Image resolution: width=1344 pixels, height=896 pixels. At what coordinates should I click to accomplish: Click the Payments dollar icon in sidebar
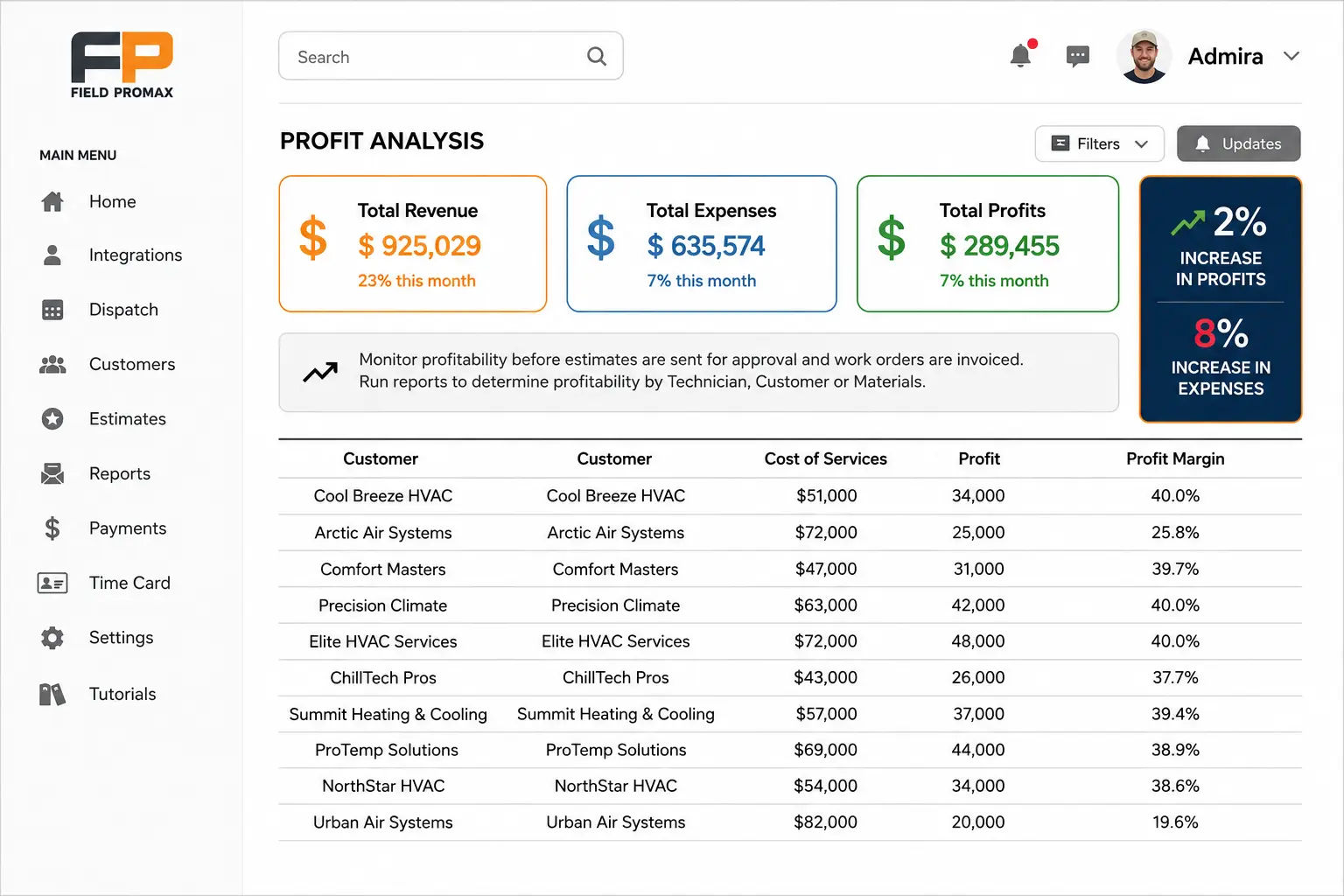point(52,528)
